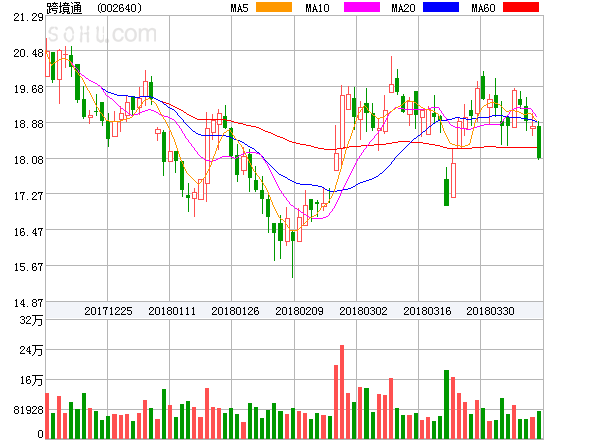Click the 16万 volume axis label
The height and width of the screenshot is (440, 600).
coord(31,380)
